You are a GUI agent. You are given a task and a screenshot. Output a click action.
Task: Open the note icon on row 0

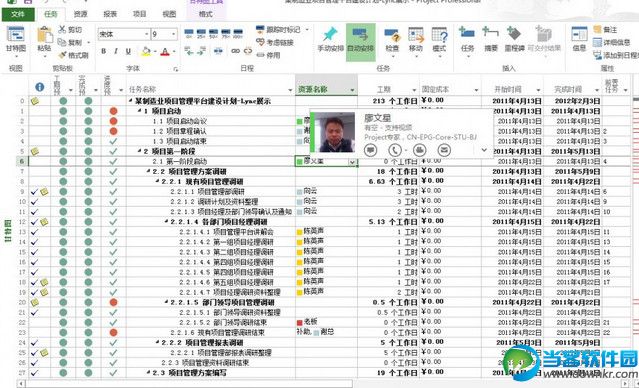click(35, 100)
